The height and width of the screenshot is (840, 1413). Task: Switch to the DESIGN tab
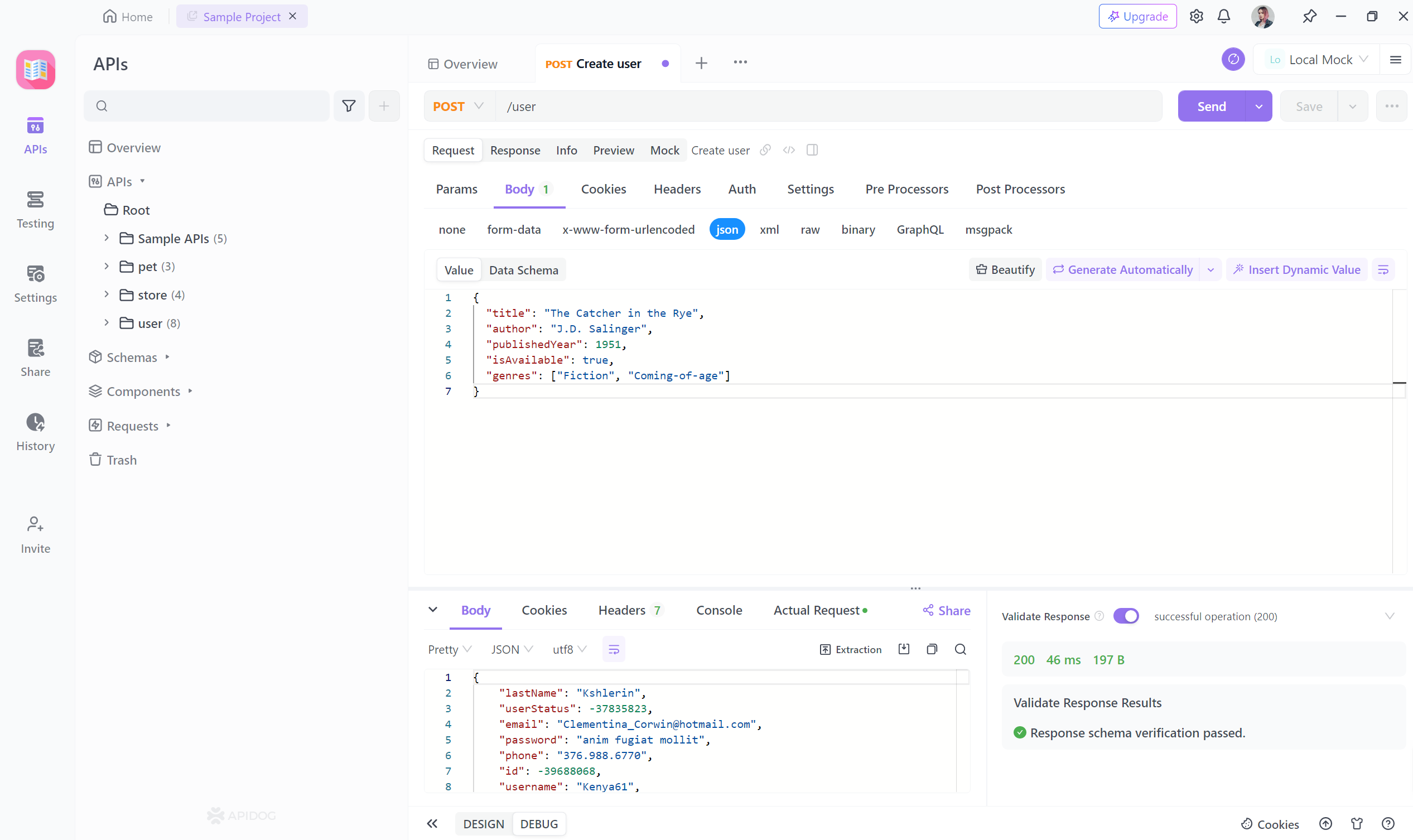[483, 824]
